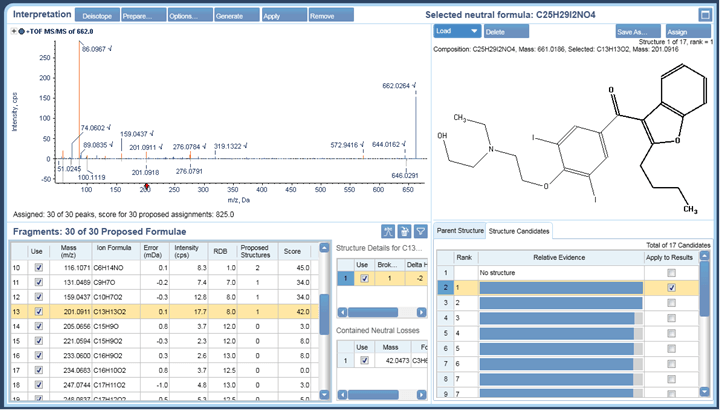This screenshot has width=720, height=410.
Task: Click the 86.0967 peak label in spectrum
Action: point(96,49)
